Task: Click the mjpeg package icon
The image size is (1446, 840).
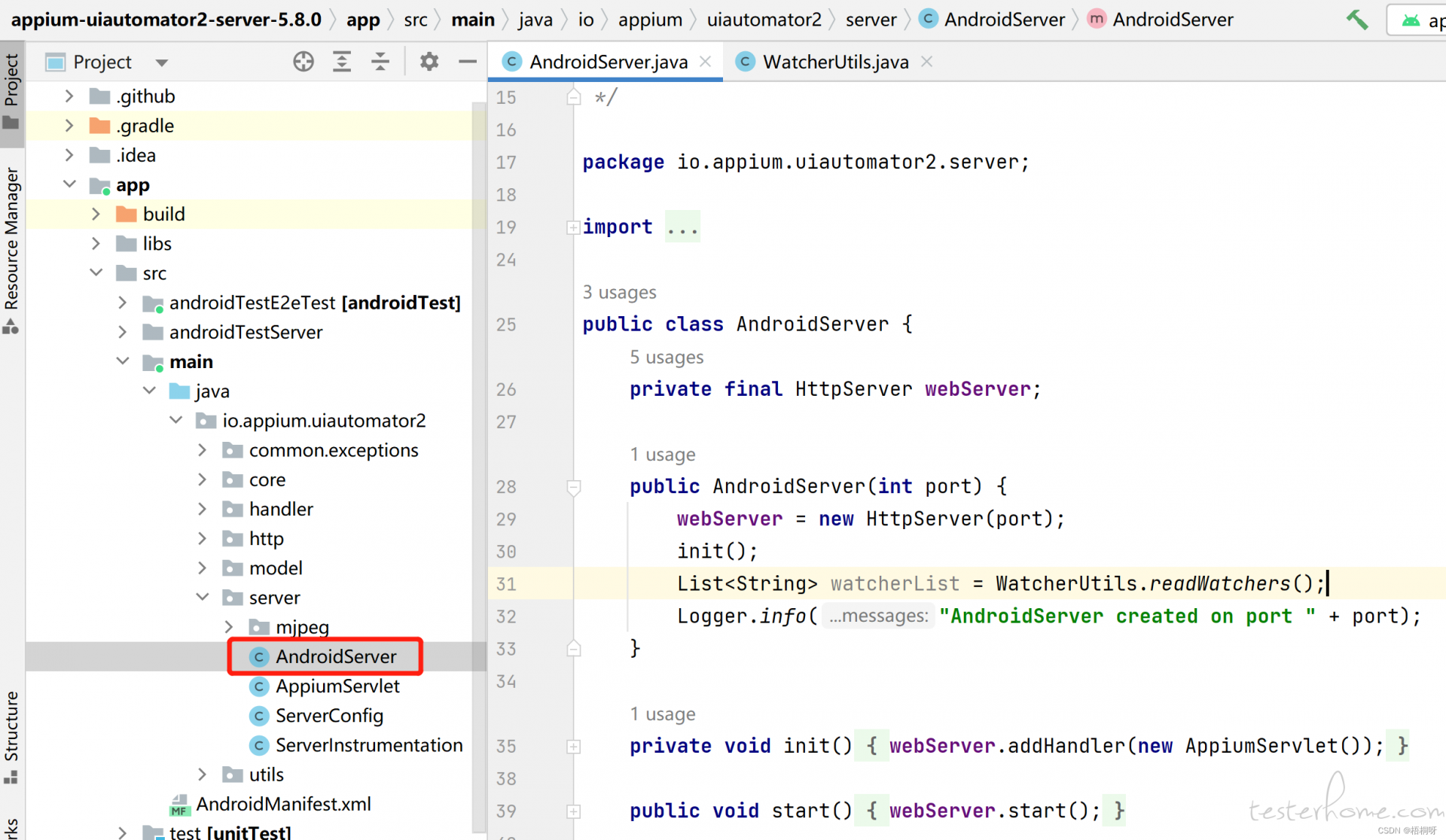Action: point(259,627)
